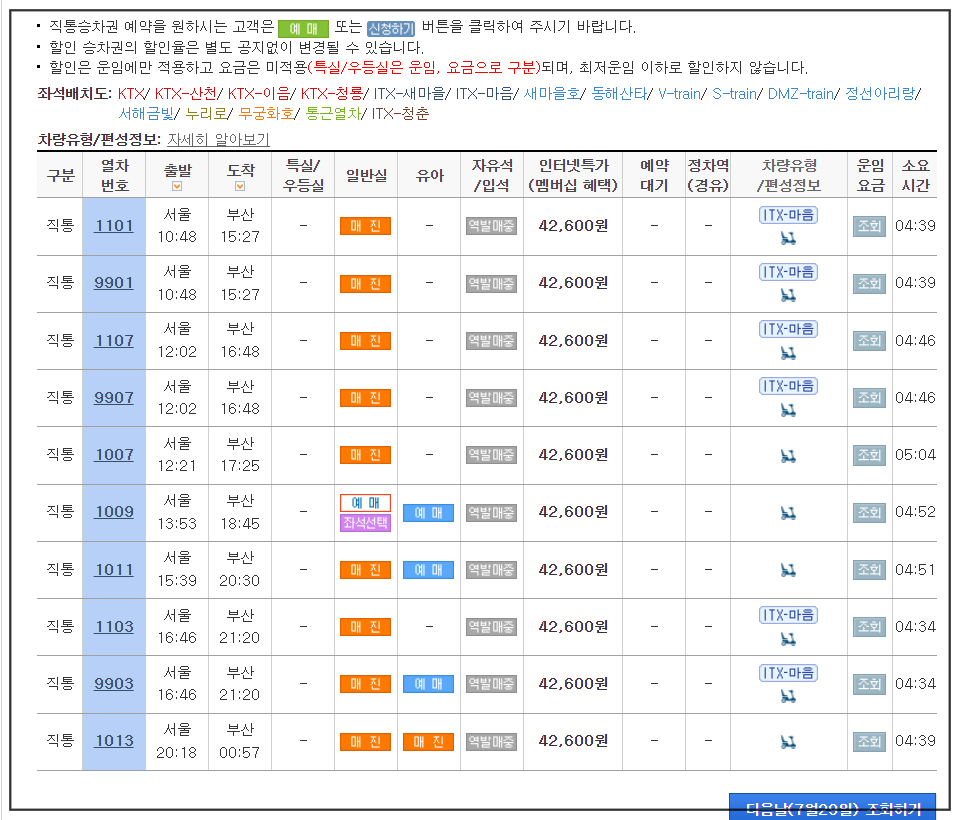This screenshot has height=820, width=960.
Task: Book general seat 예매 for train 1009
Action: pyautogui.click(x=366, y=503)
